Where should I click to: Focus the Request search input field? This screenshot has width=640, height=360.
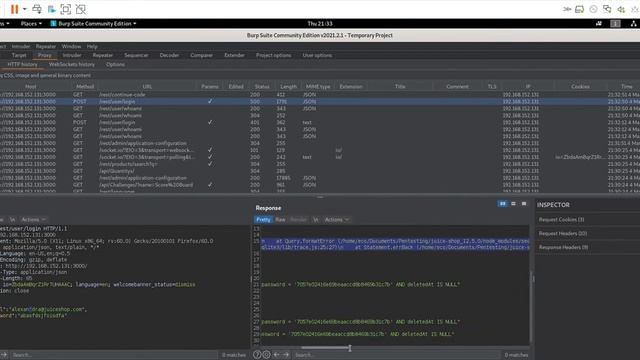coord(113,355)
